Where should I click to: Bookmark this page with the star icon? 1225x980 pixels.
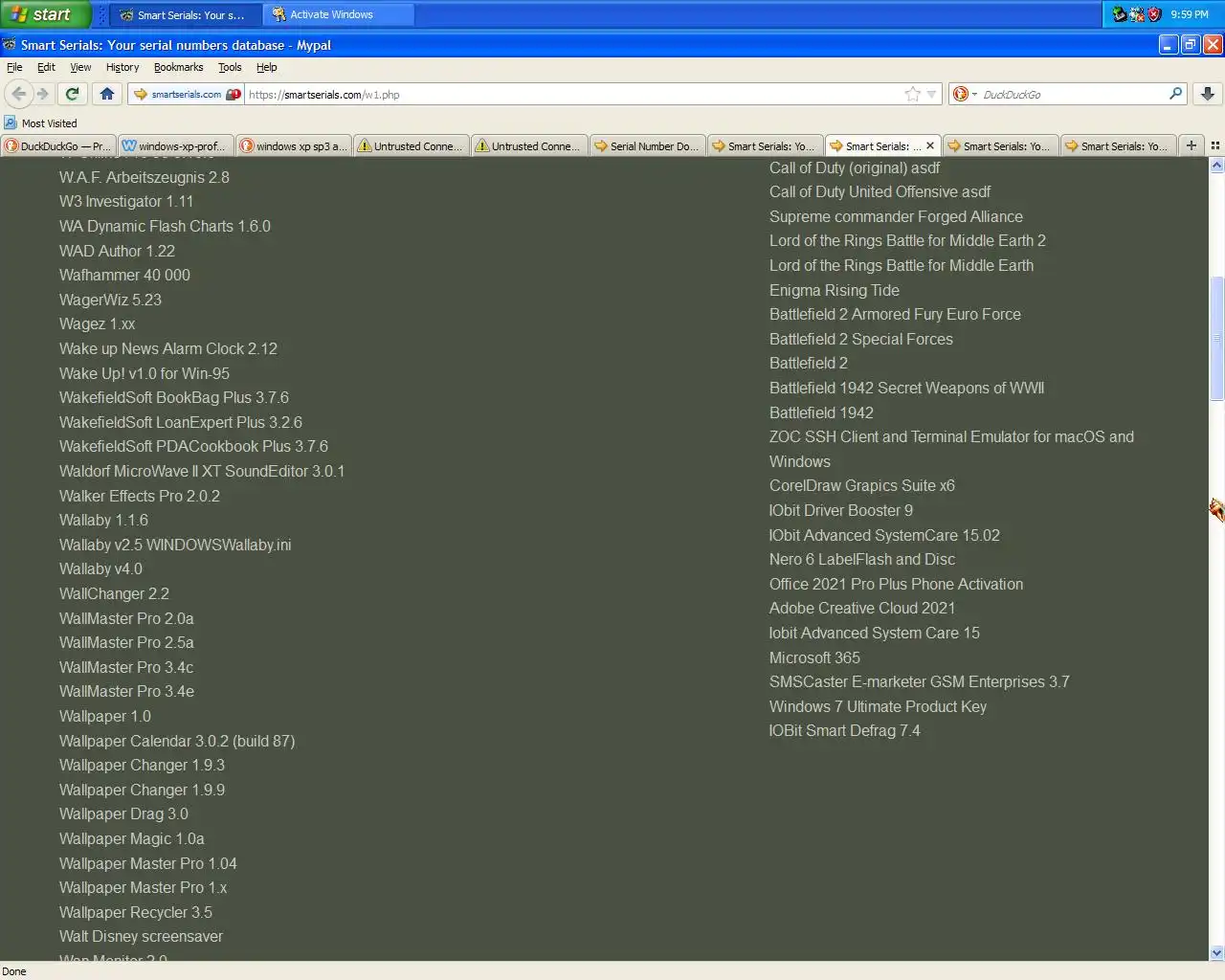coord(913,94)
